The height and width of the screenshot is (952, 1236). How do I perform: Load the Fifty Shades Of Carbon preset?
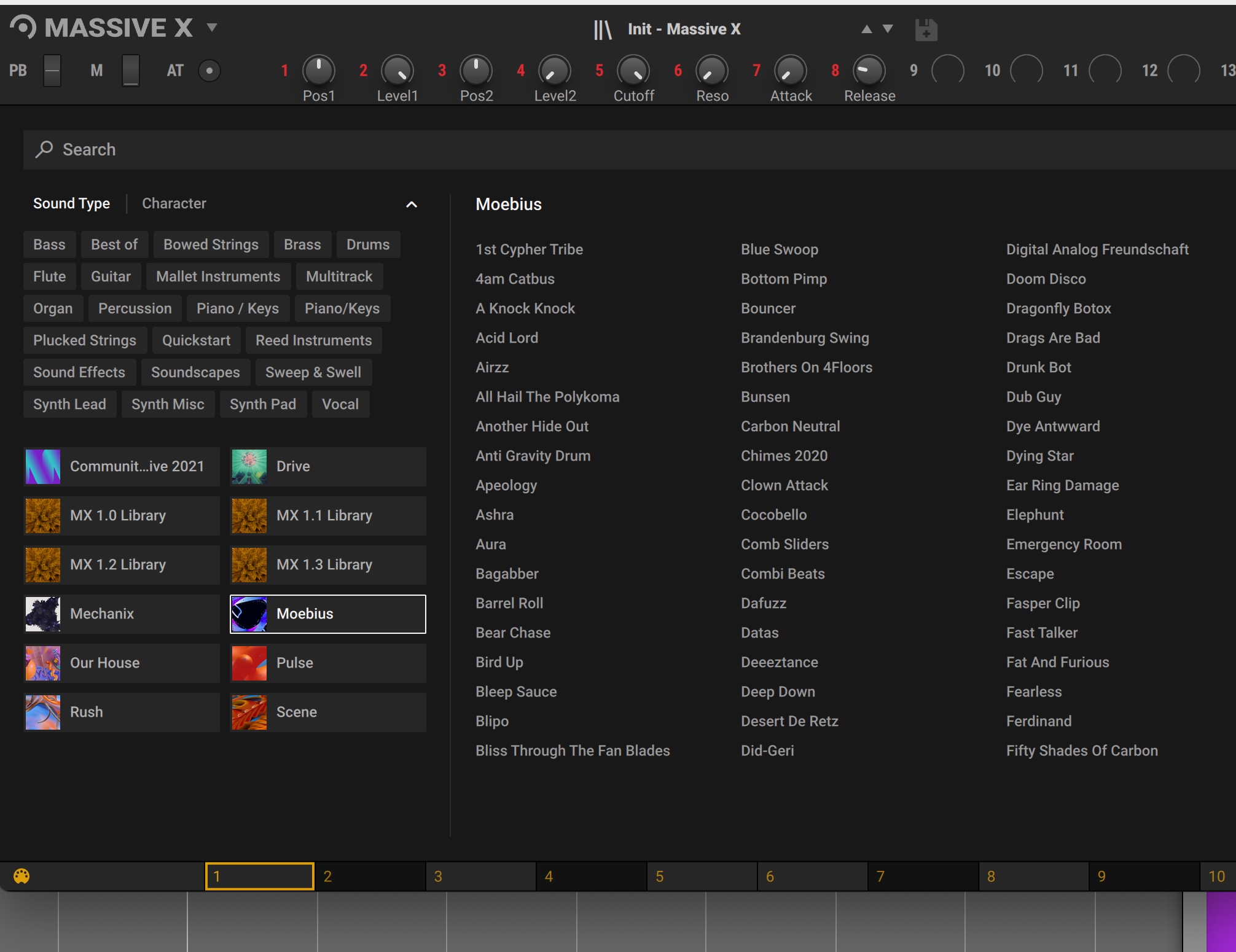tap(1082, 751)
